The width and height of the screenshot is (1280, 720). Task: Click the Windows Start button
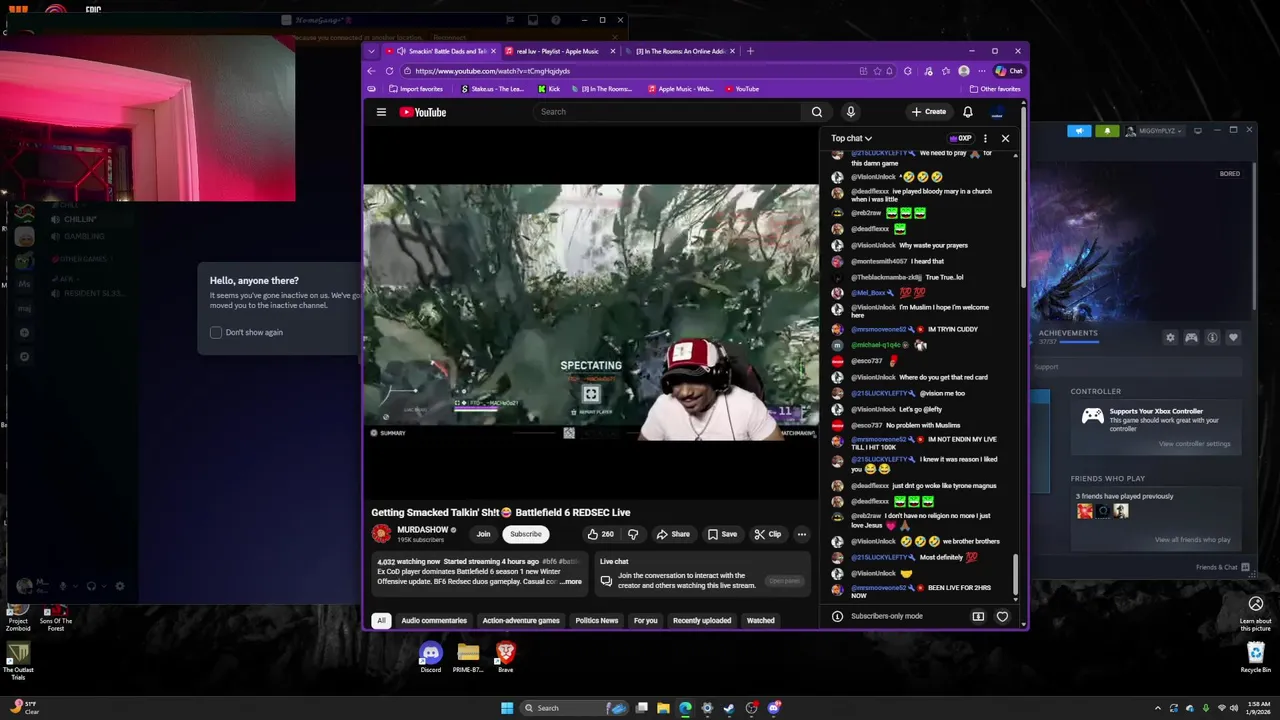[x=507, y=708]
